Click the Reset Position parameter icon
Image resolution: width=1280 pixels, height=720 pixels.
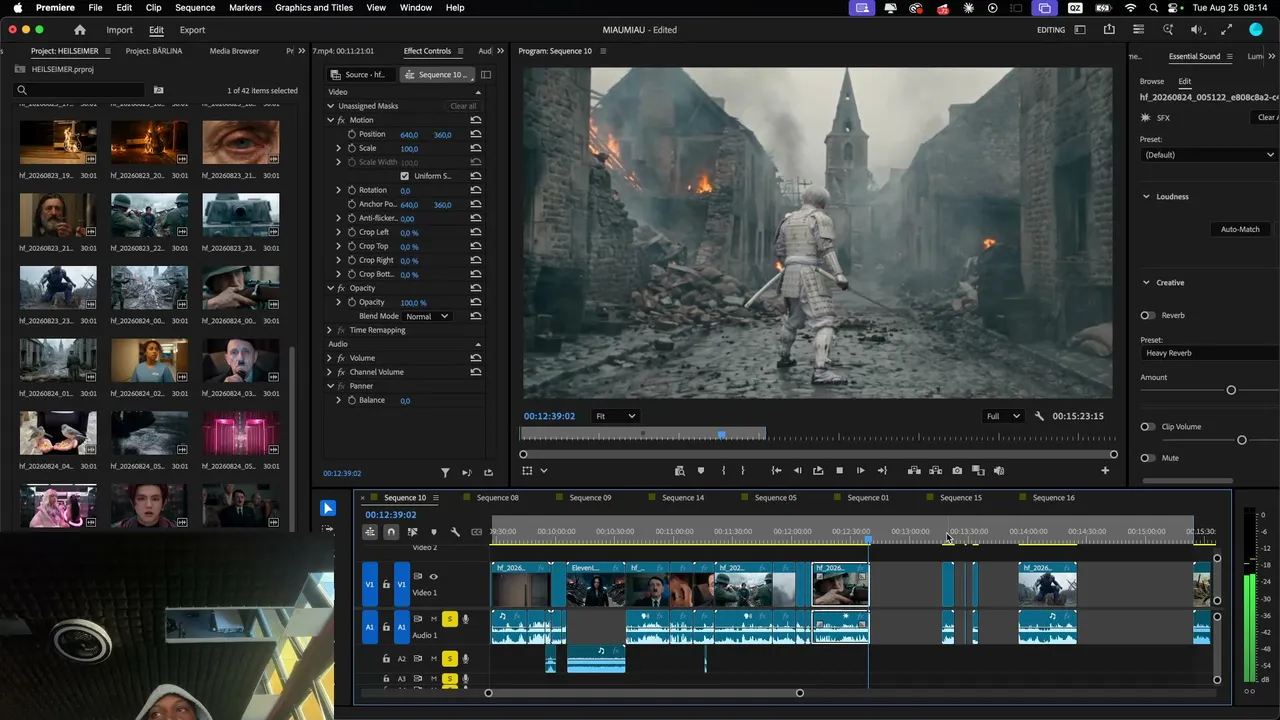click(476, 134)
